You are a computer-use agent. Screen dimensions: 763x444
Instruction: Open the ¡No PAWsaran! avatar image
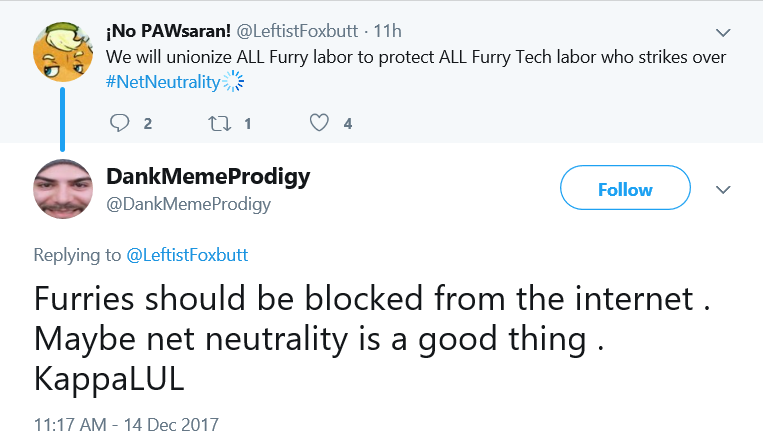coord(63,52)
